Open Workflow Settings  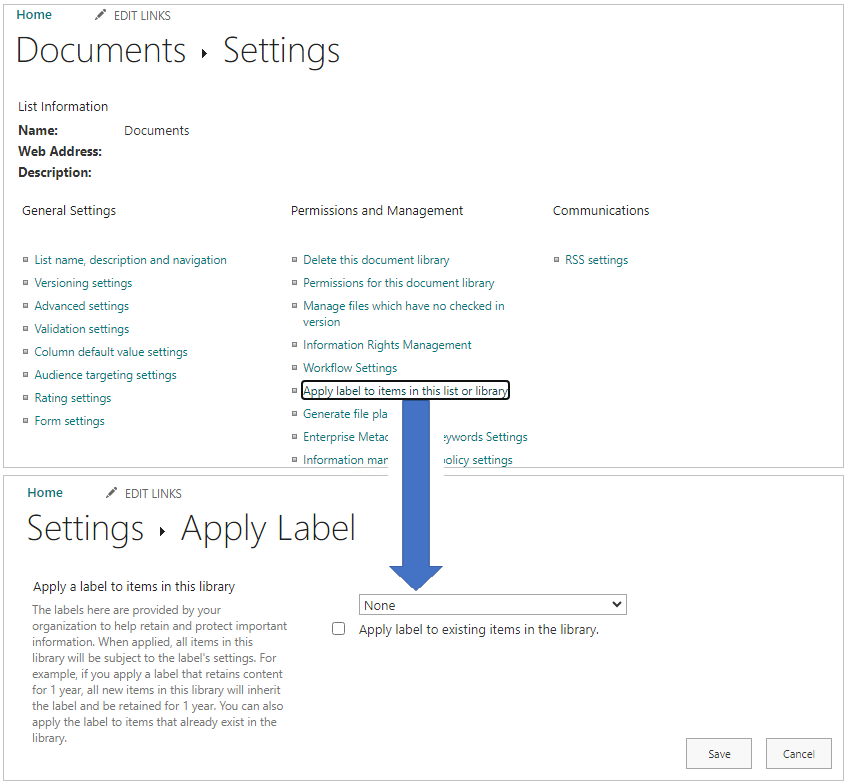[349, 367]
